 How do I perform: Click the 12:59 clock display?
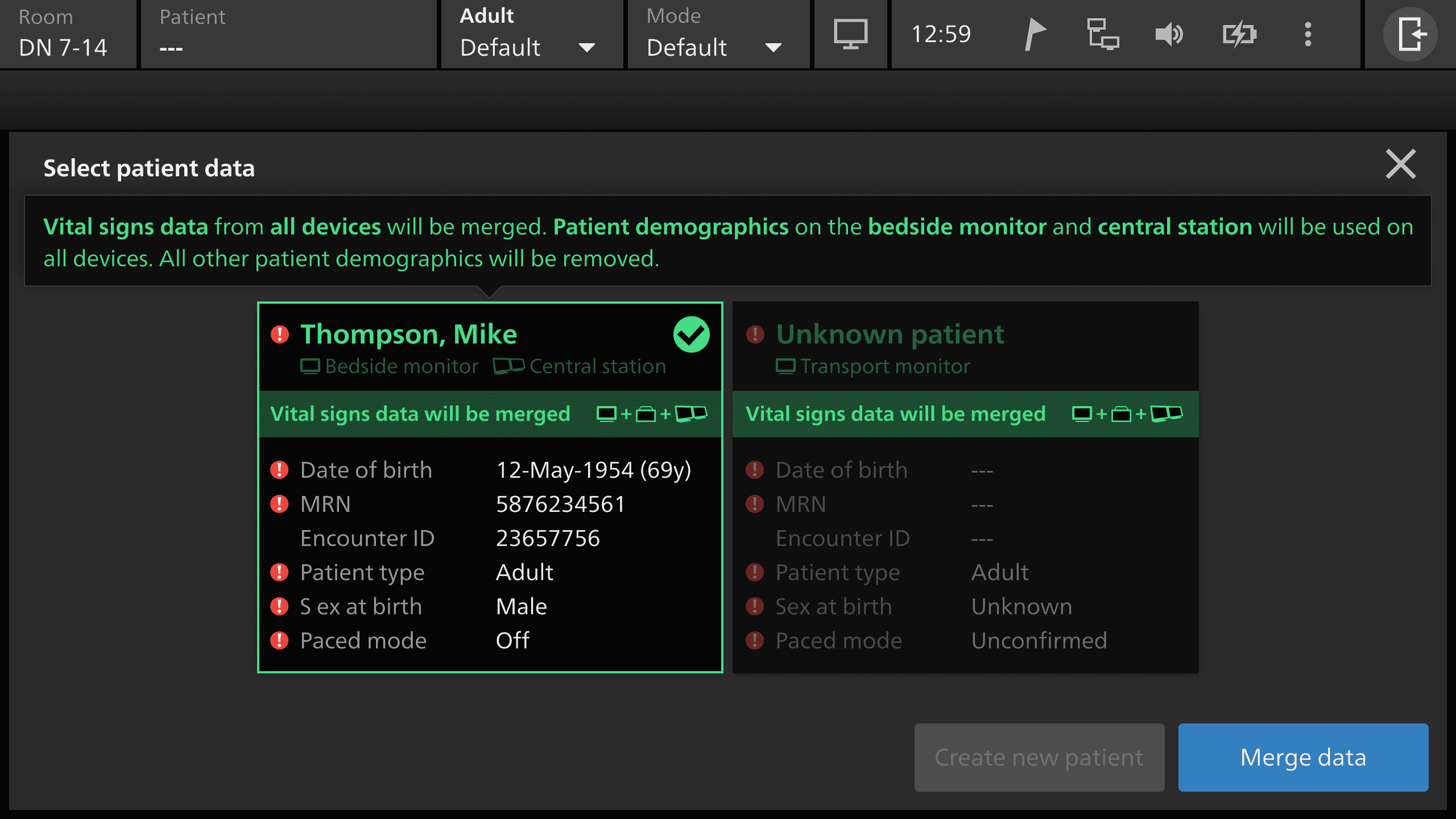click(941, 34)
